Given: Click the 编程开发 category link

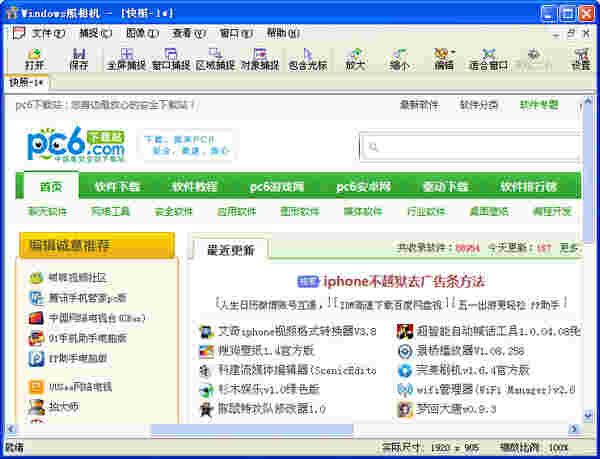Looking at the screenshot, I should 552,211.
